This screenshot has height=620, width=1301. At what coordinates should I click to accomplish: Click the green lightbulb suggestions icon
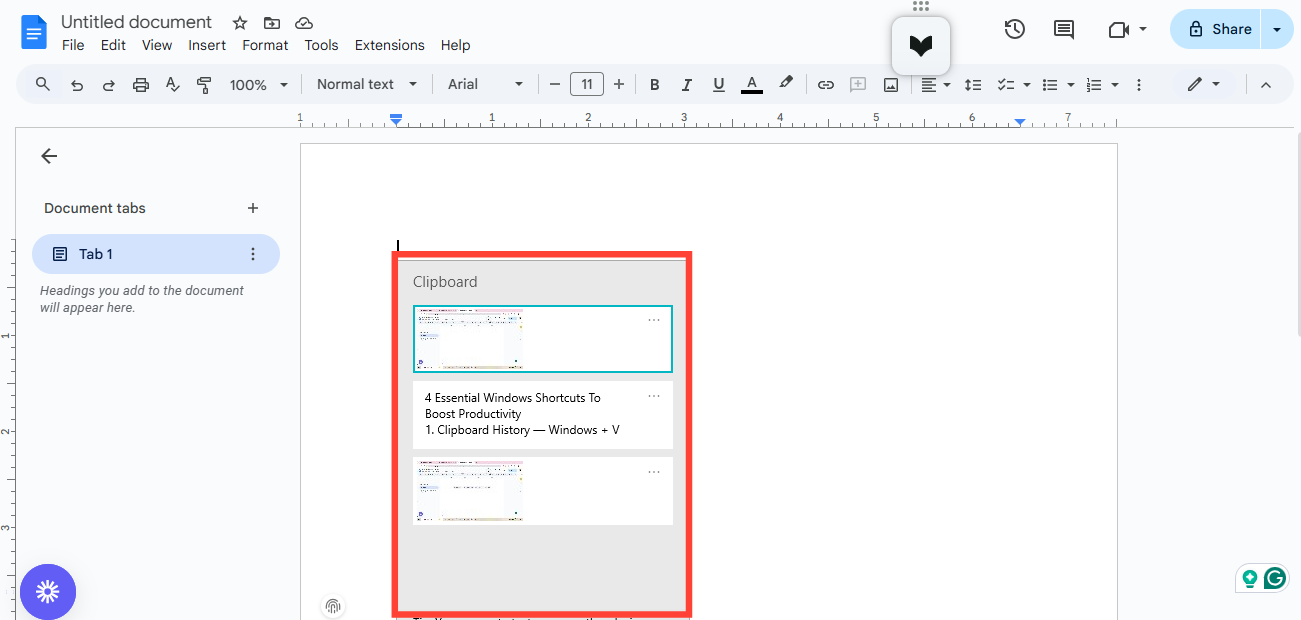(x=1249, y=578)
